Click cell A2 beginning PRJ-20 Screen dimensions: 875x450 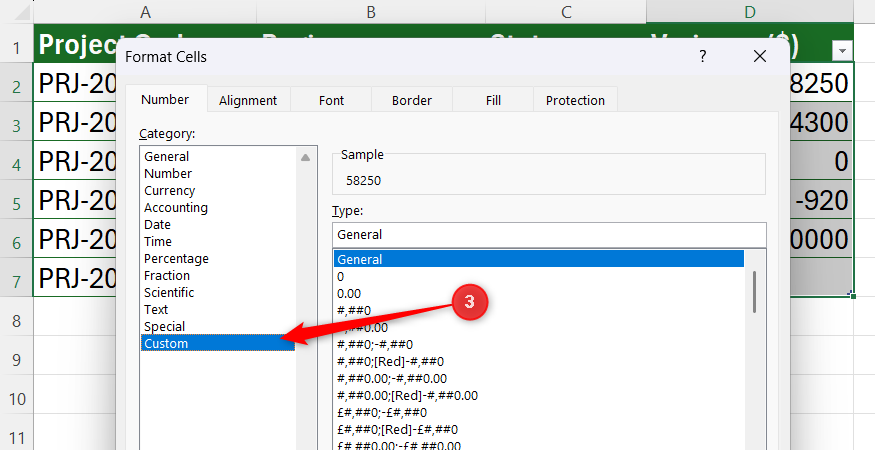pos(75,83)
